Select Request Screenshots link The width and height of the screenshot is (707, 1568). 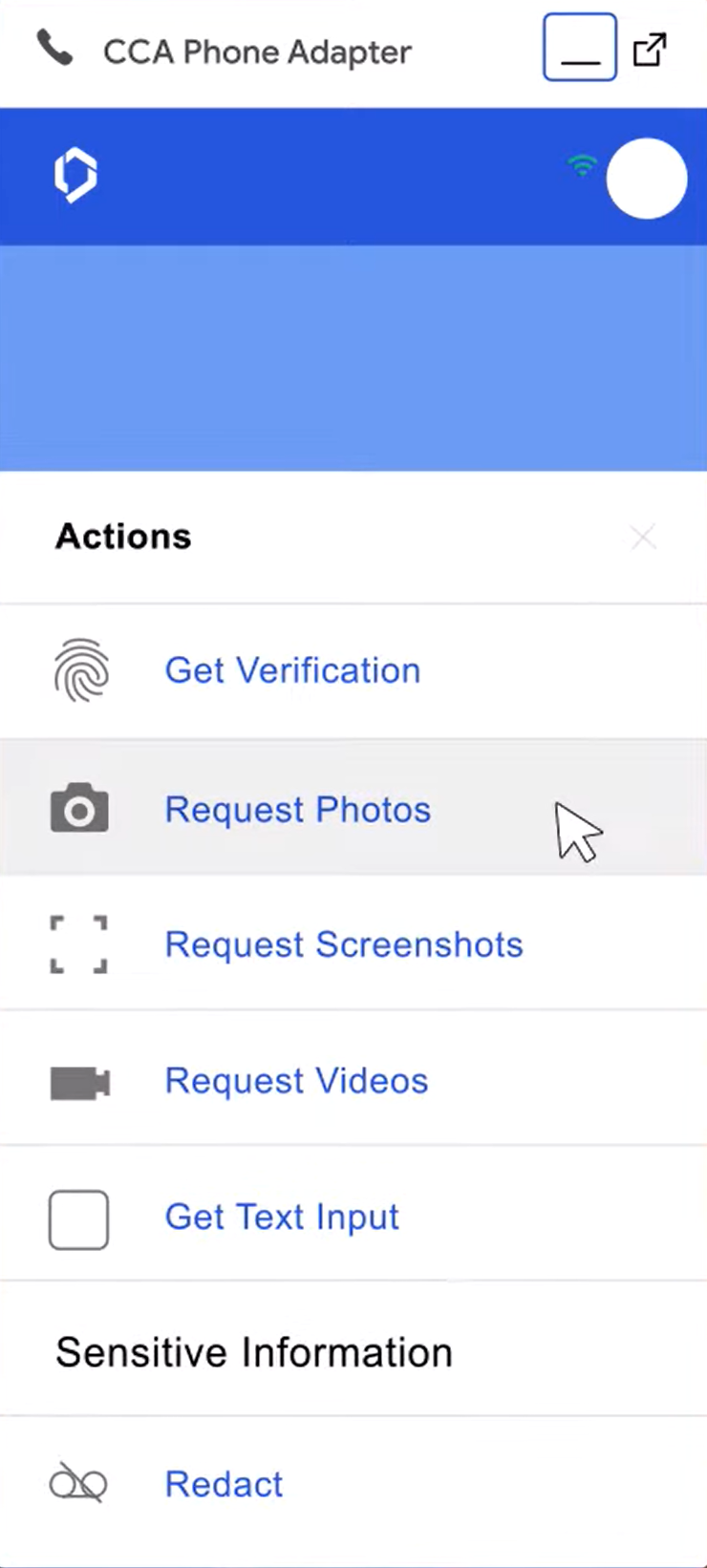pos(344,944)
